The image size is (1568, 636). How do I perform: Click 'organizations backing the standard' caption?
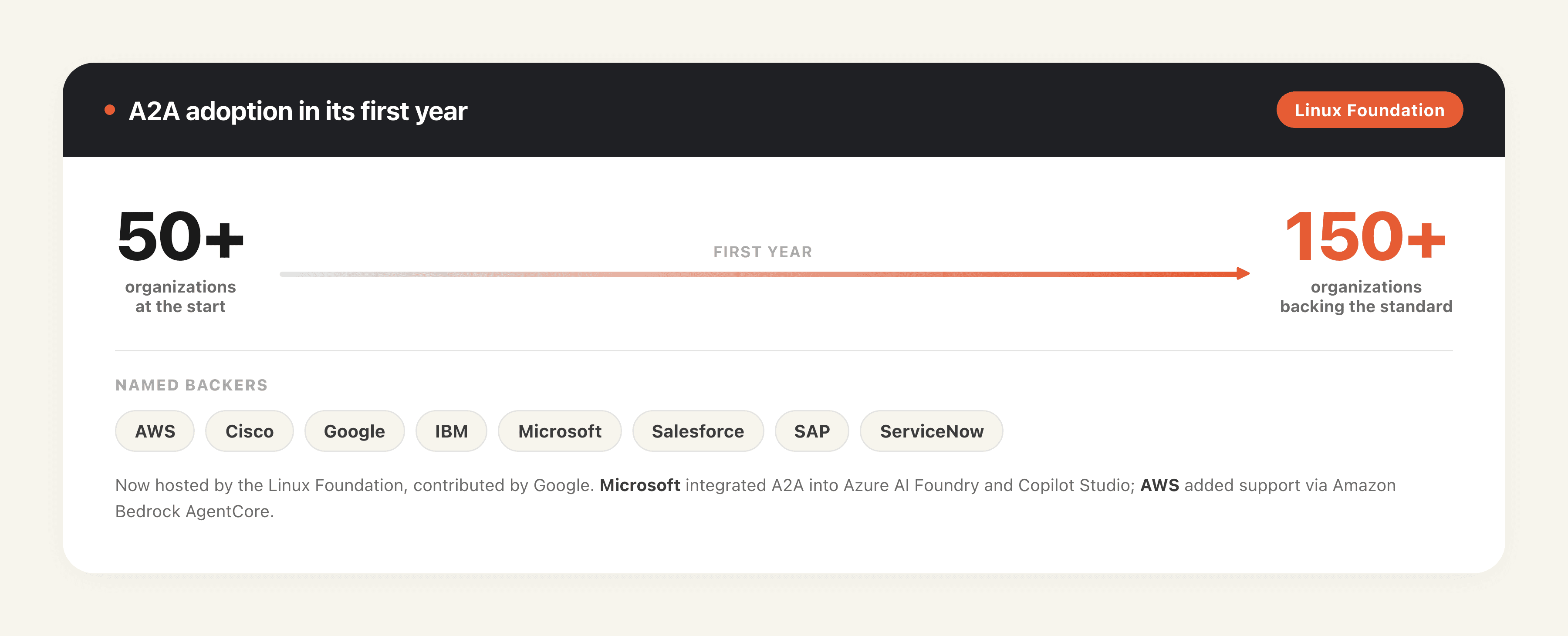coord(1365,296)
